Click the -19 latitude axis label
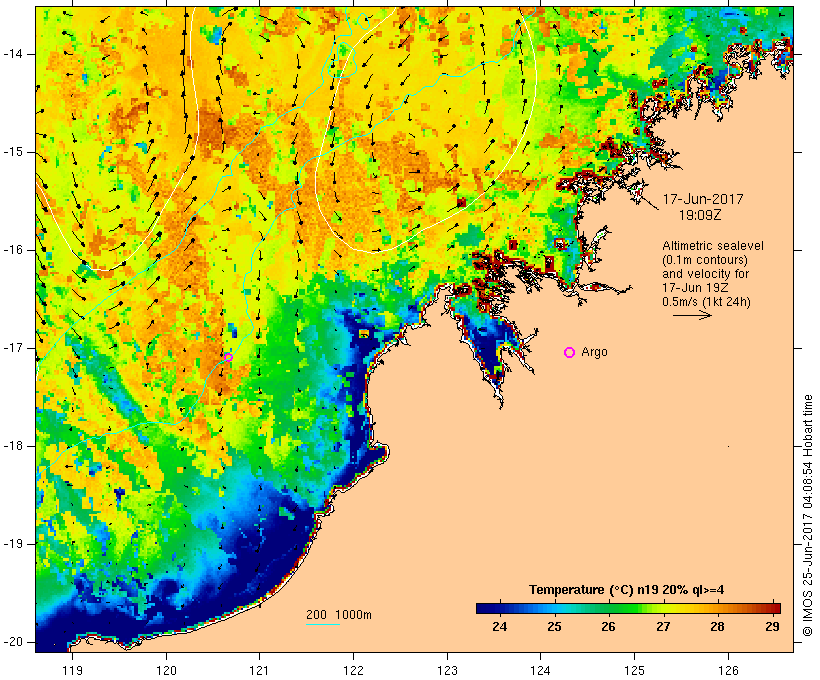 pos(13,544)
